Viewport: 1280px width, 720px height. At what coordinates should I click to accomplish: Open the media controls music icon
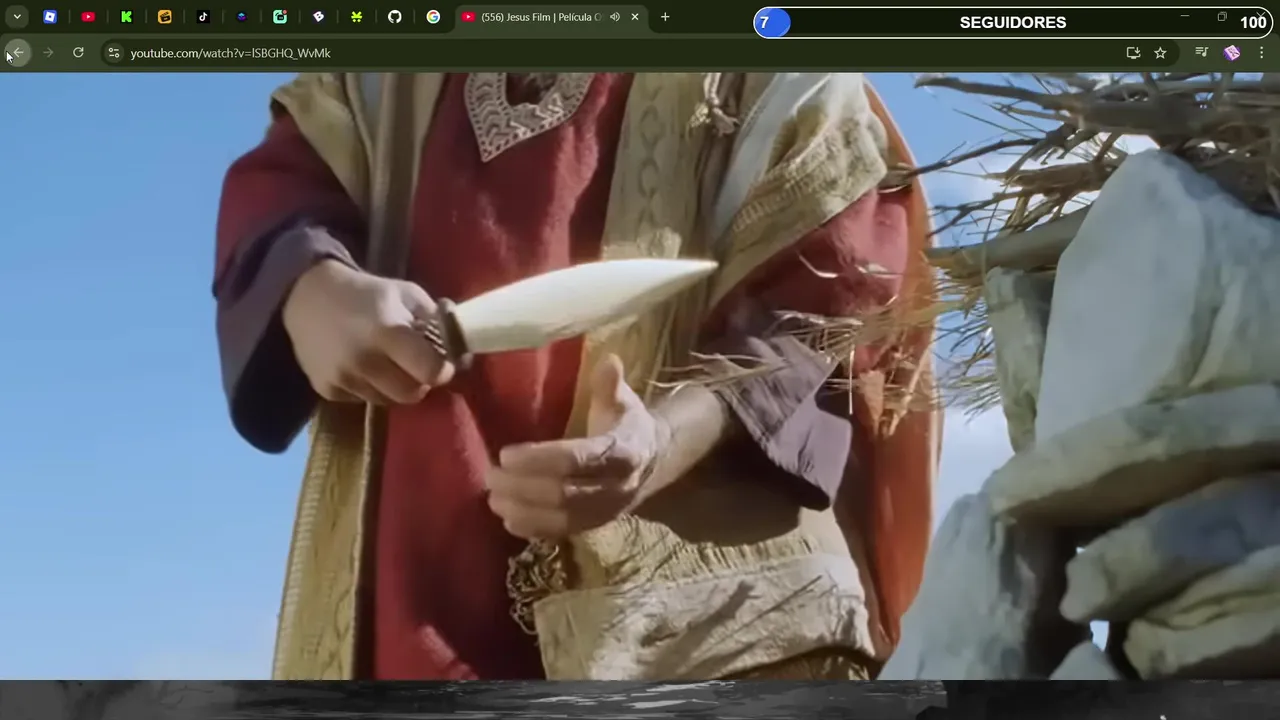[1202, 53]
